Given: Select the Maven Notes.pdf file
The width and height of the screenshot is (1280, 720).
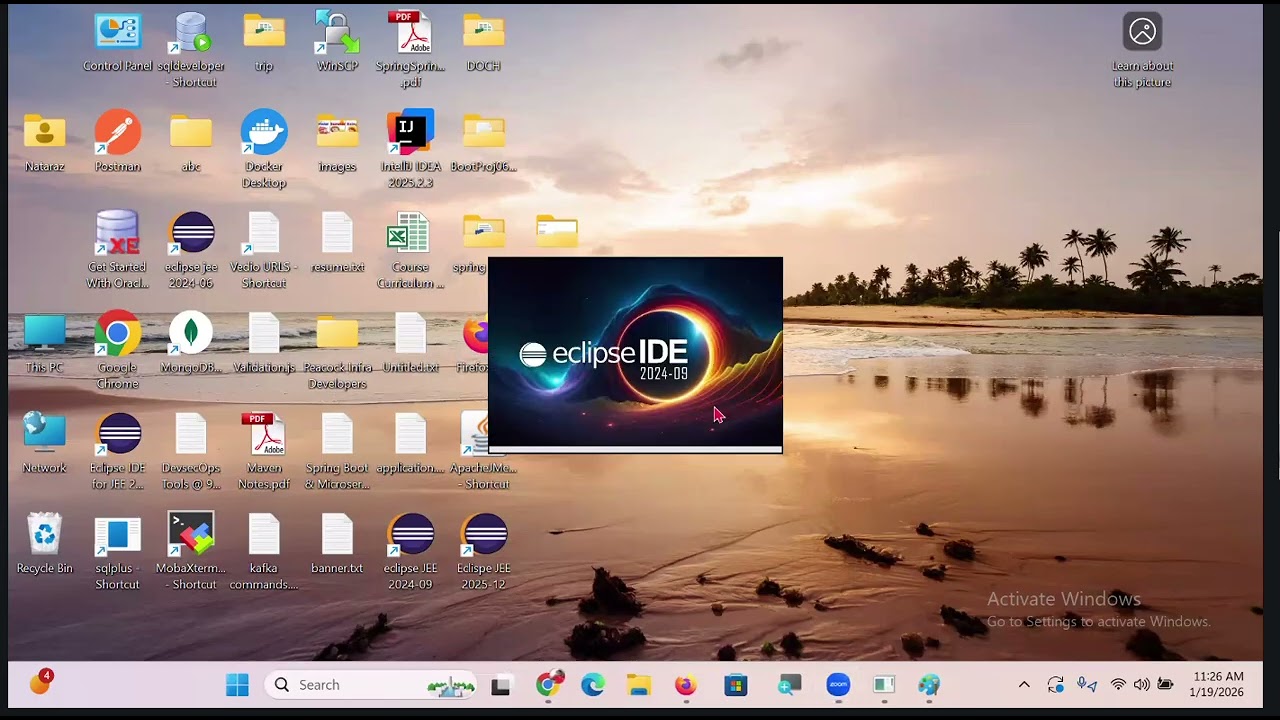Looking at the screenshot, I should [x=264, y=451].
